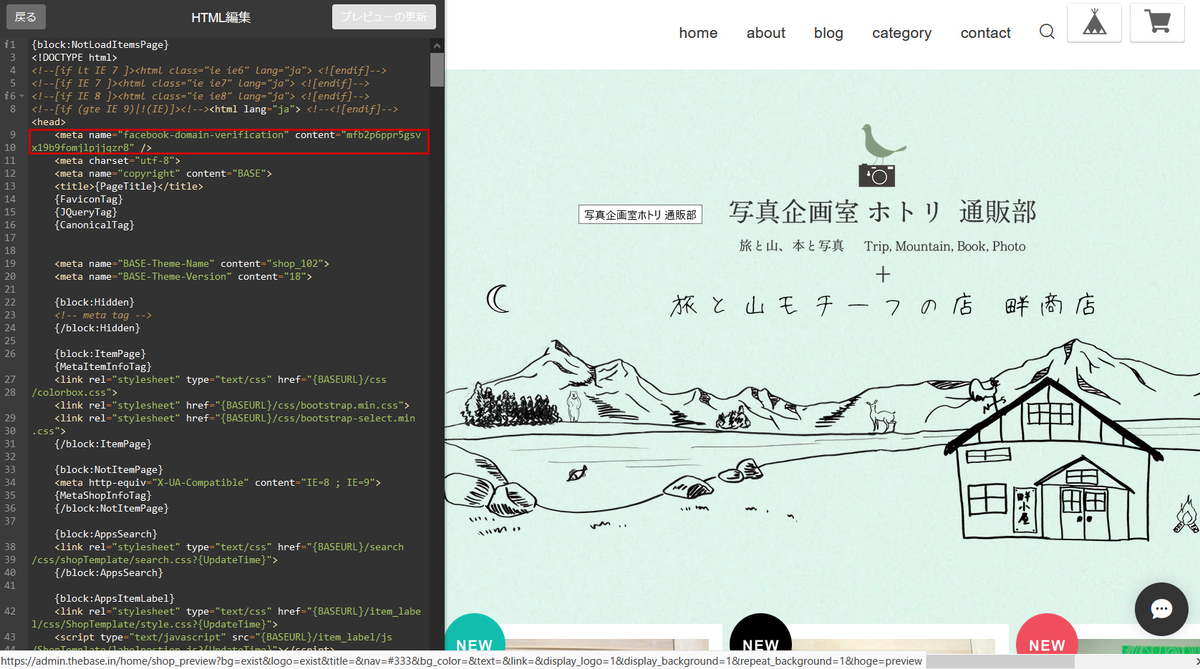This screenshot has width=1200, height=669.
Task: Click the {MetaItemInfoTag} line
Action: pyautogui.click(x=104, y=366)
